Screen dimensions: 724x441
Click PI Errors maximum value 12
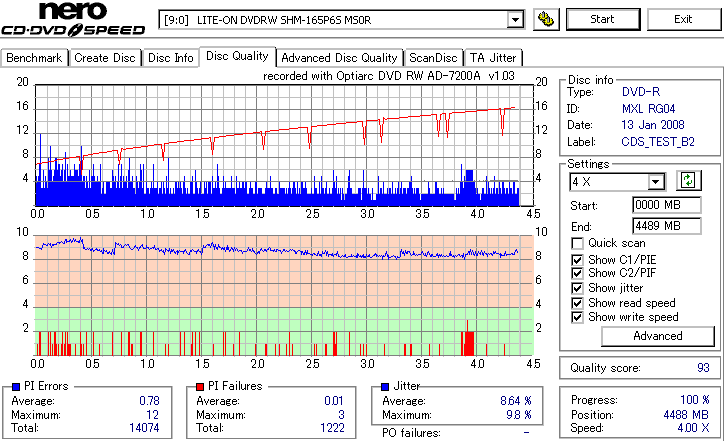(x=152, y=415)
